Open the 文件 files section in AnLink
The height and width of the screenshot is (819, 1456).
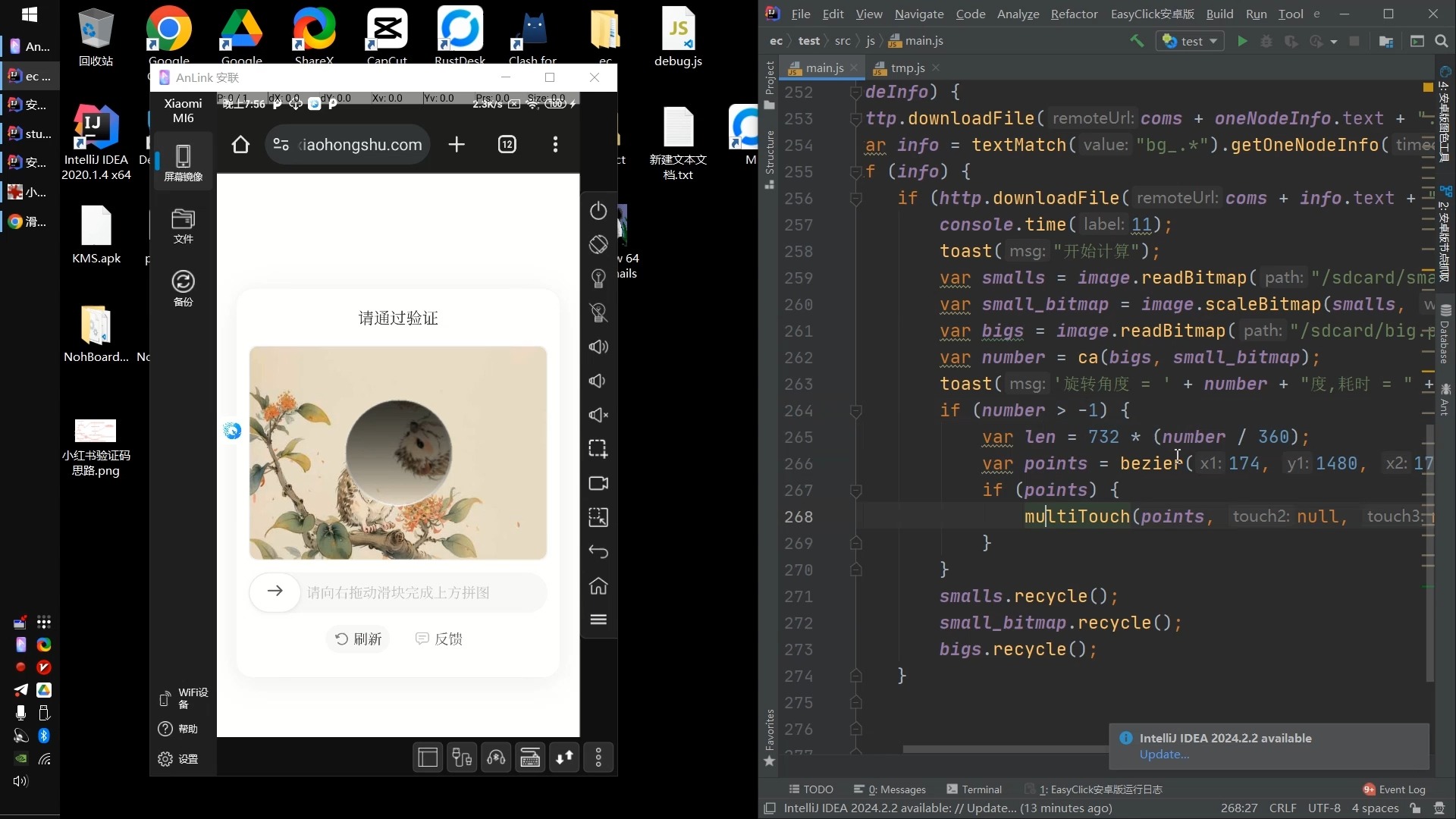pyautogui.click(x=183, y=226)
